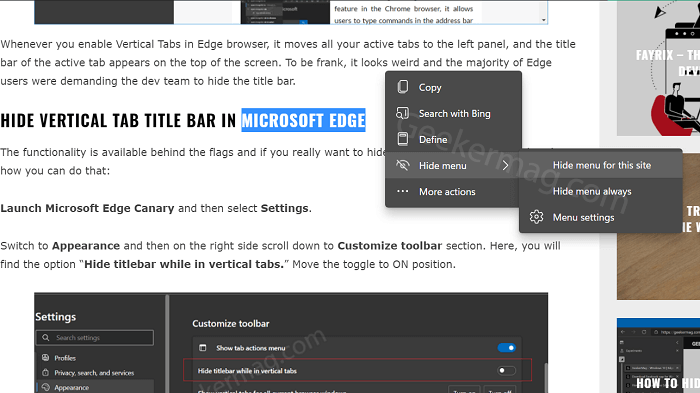Click the Profiles icon in Settings sidebar

tap(45, 358)
